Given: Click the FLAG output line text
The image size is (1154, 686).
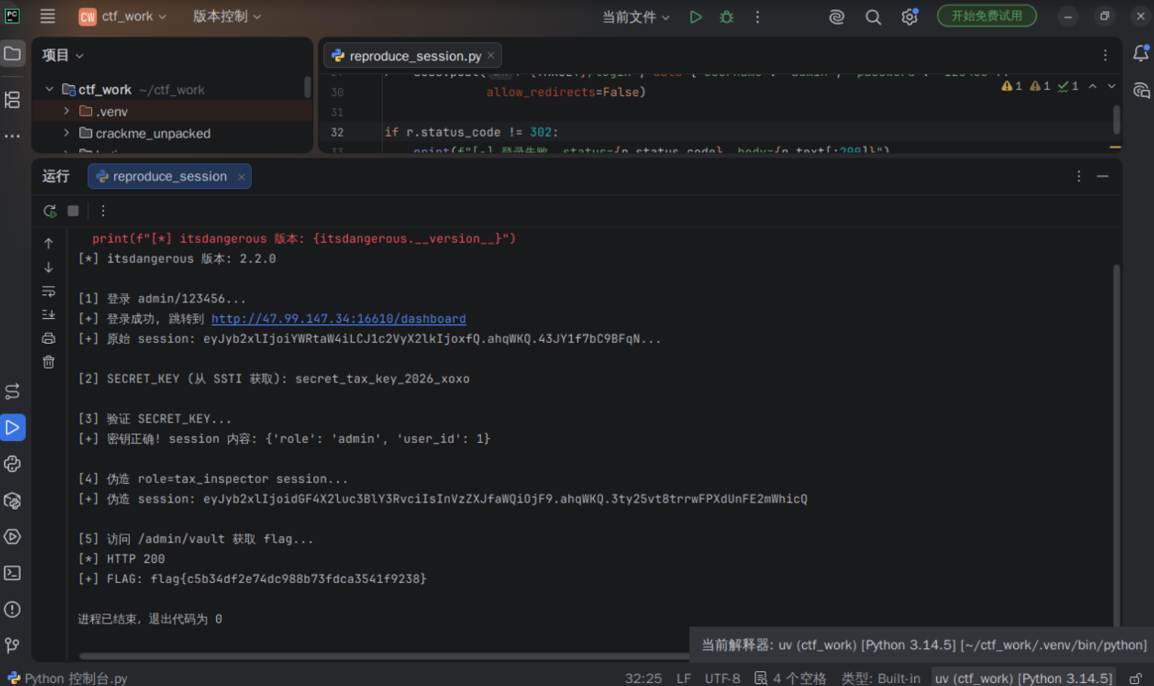Looking at the screenshot, I should pyautogui.click(x=252, y=579).
